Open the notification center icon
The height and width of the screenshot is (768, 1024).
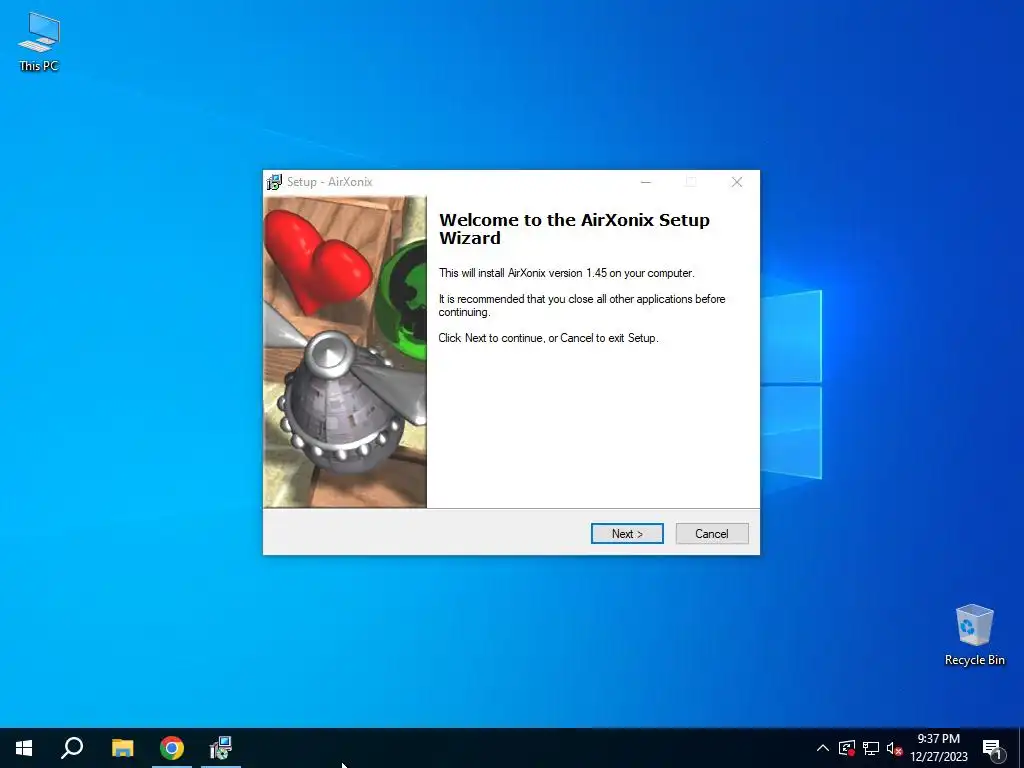[993, 748]
